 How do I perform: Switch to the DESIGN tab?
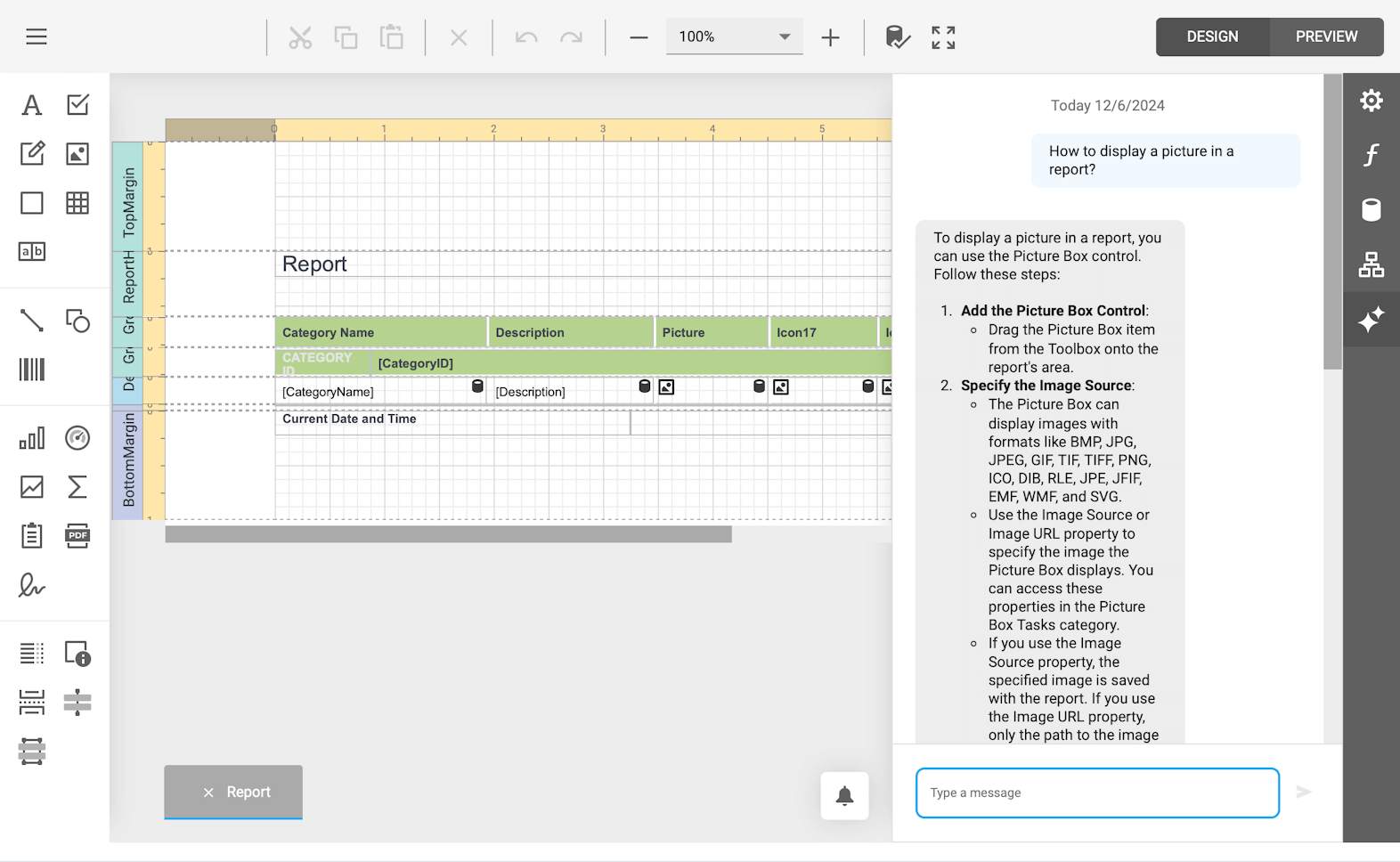[1212, 37]
